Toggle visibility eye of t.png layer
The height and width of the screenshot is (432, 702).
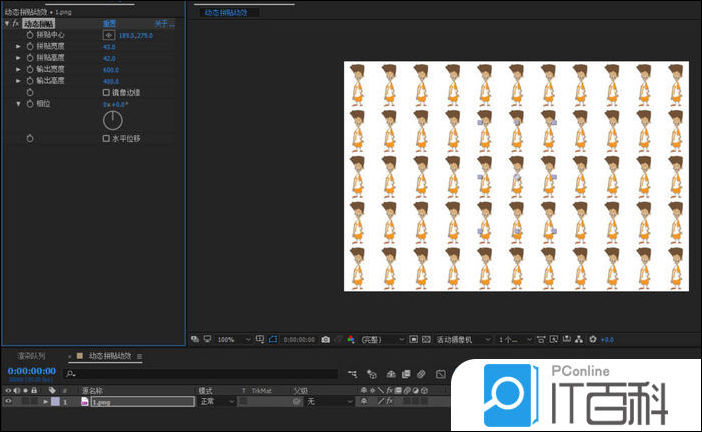tap(9, 401)
